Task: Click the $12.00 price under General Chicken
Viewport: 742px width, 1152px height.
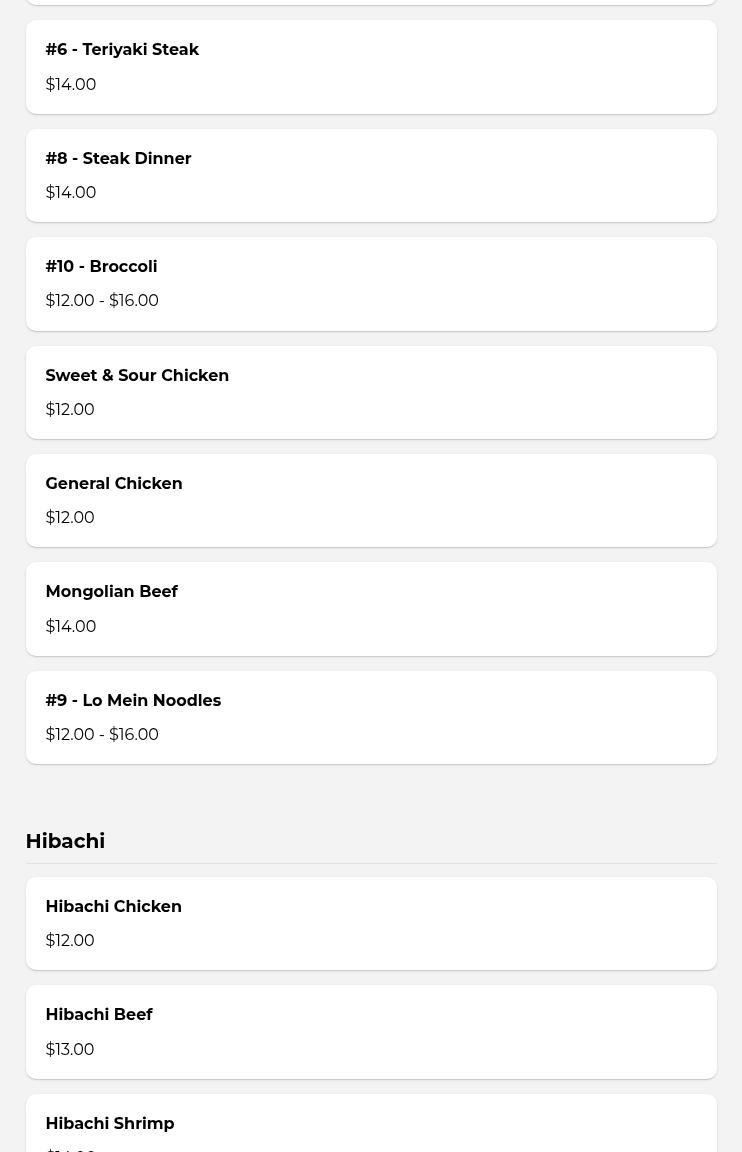Action: [70, 518]
